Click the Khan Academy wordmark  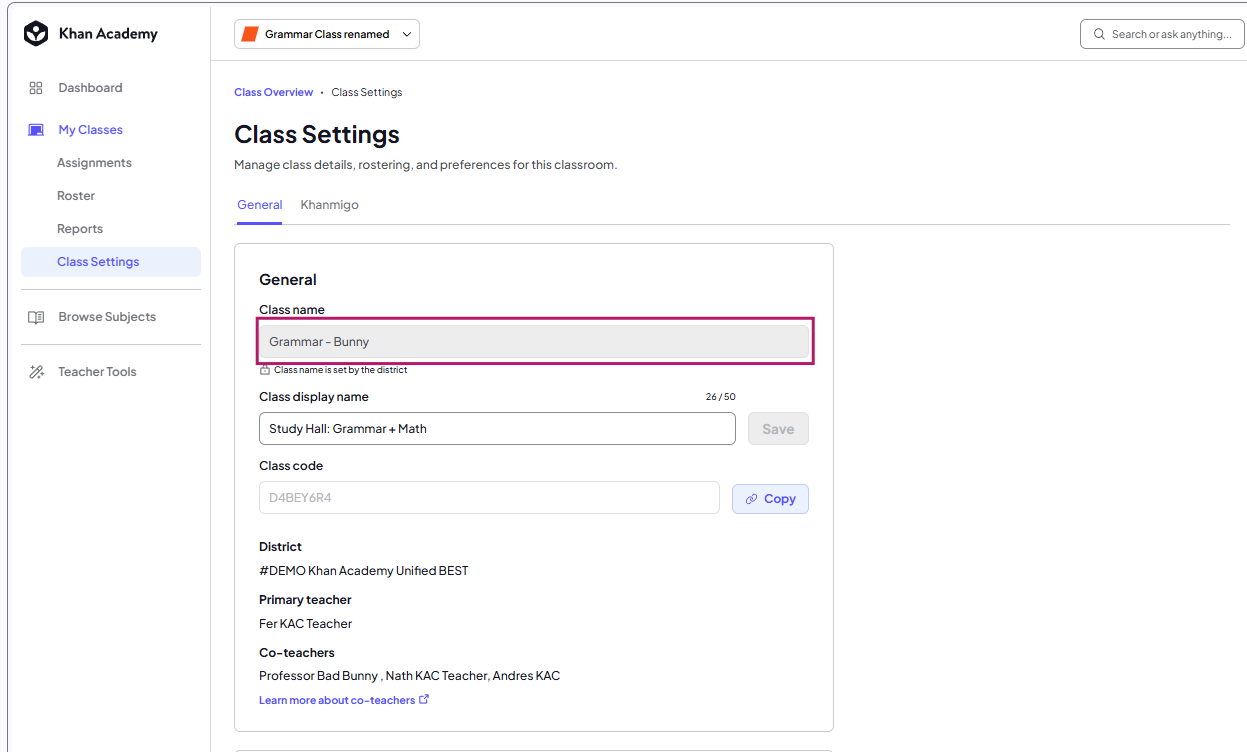tap(108, 34)
